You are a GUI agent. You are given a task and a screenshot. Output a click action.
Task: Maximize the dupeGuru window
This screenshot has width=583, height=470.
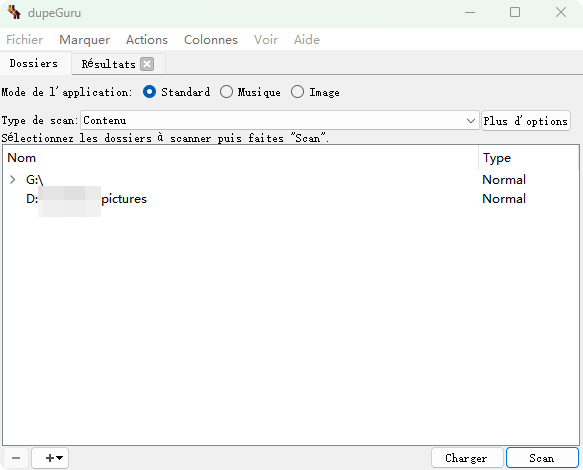coord(515,13)
